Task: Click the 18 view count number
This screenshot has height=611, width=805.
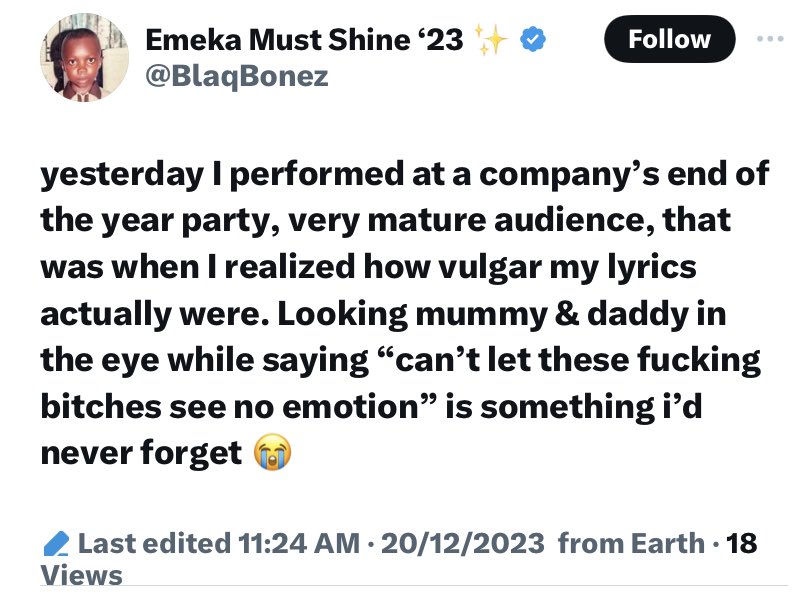Action: pos(742,544)
